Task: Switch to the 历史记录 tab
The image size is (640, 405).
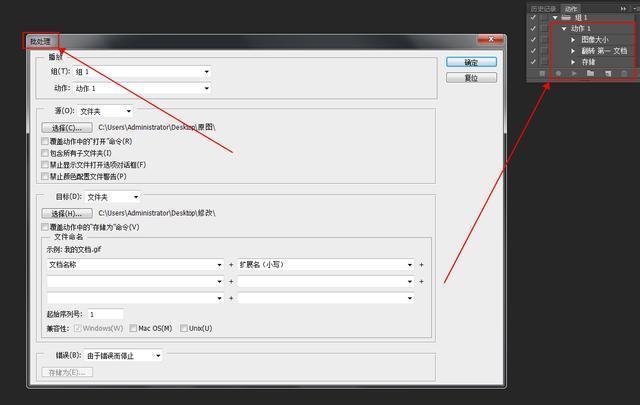Action: click(543, 8)
